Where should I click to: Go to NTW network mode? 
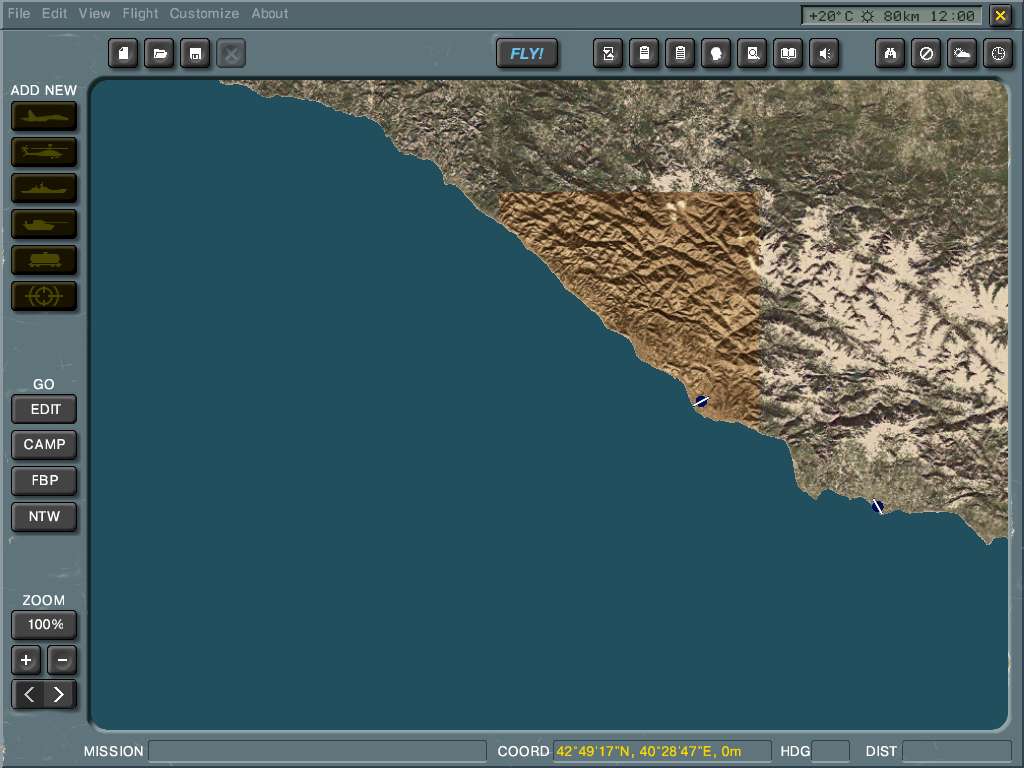[x=44, y=517]
